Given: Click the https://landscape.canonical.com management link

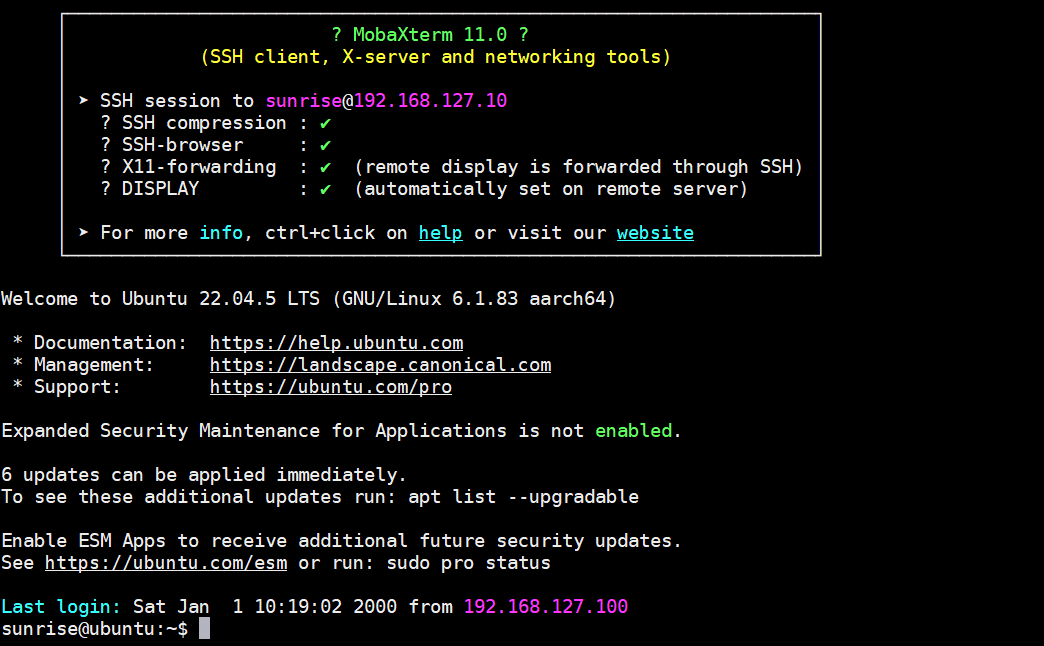Looking at the screenshot, I should pos(380,365).
